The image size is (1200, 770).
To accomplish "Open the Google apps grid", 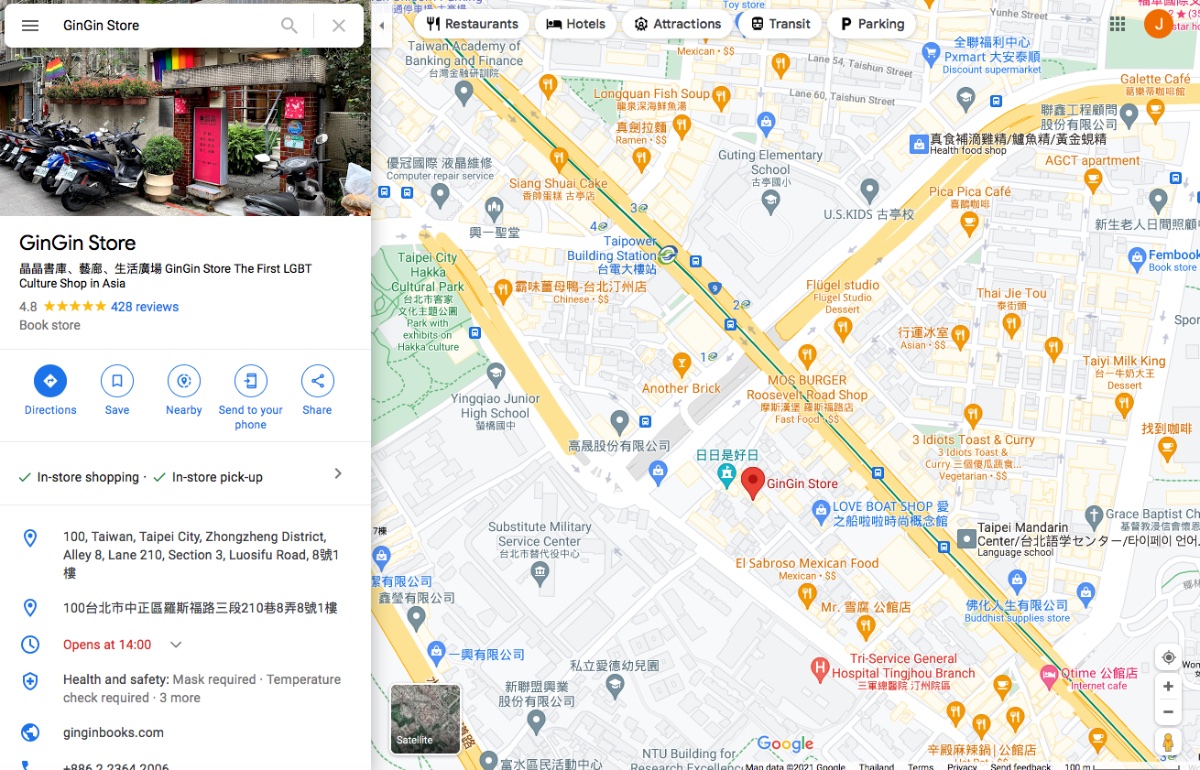I will (1118, 24).
